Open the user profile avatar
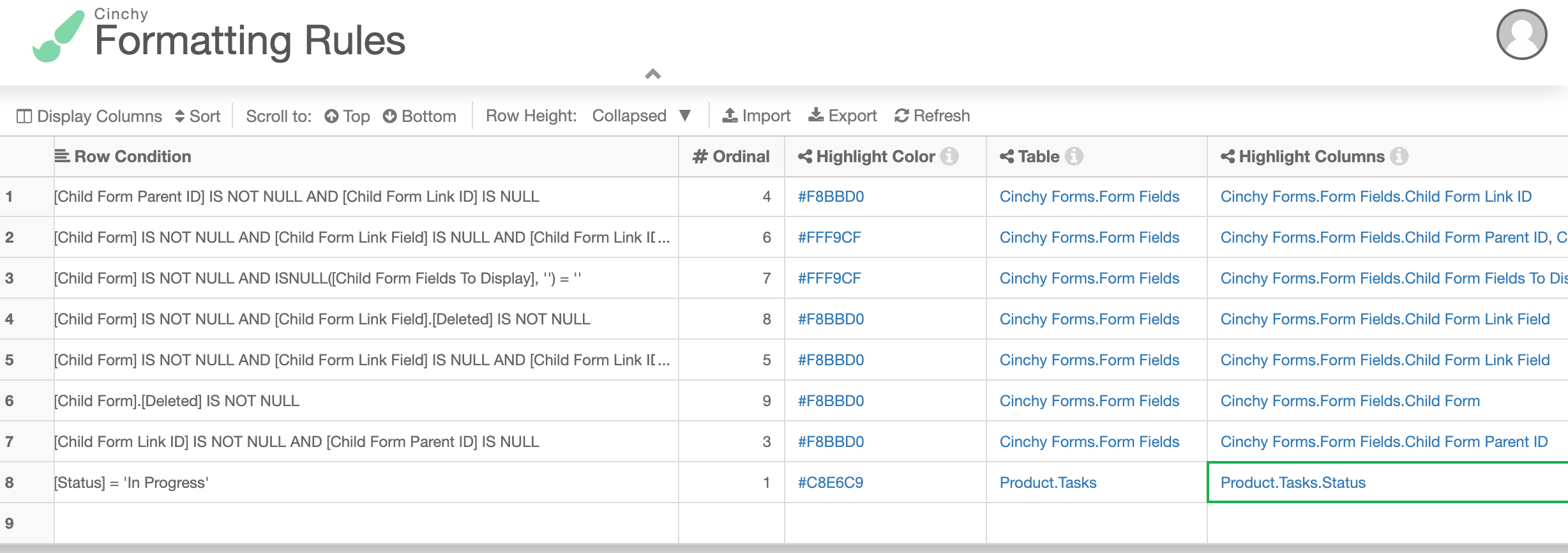1568x553 pixels. (x=1521, y=34)
